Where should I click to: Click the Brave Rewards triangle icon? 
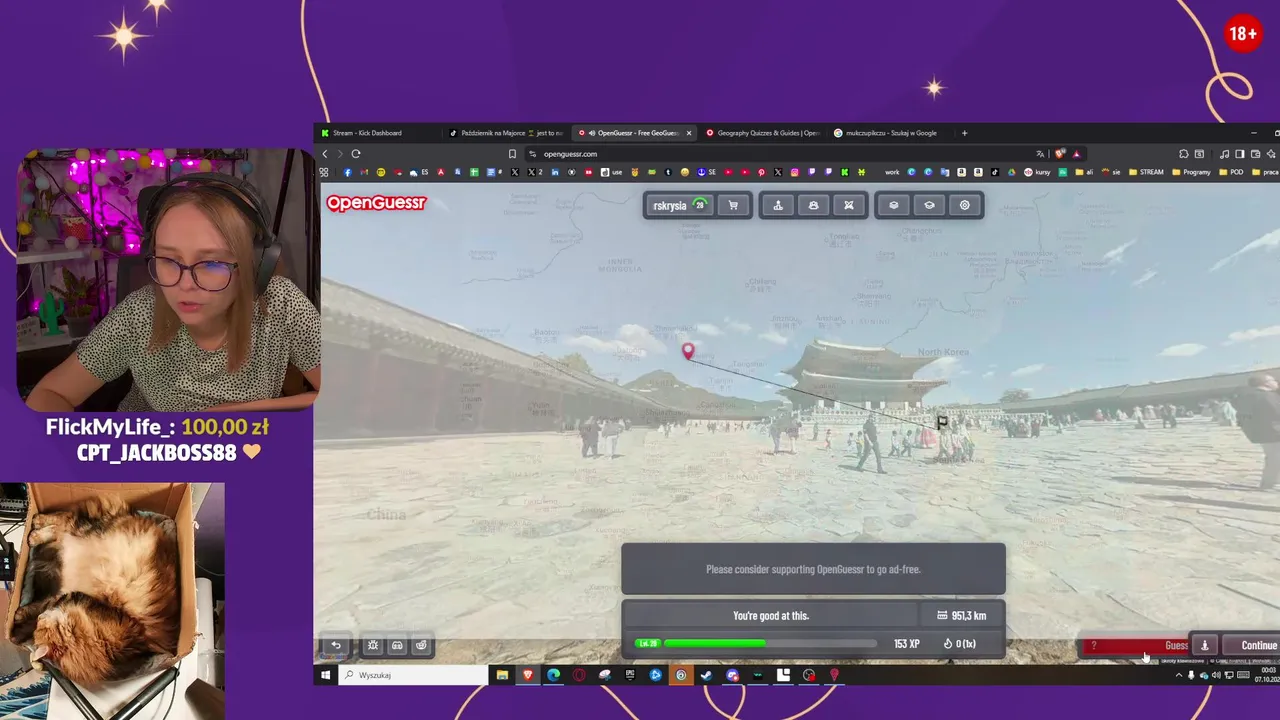click(1076, 154)
